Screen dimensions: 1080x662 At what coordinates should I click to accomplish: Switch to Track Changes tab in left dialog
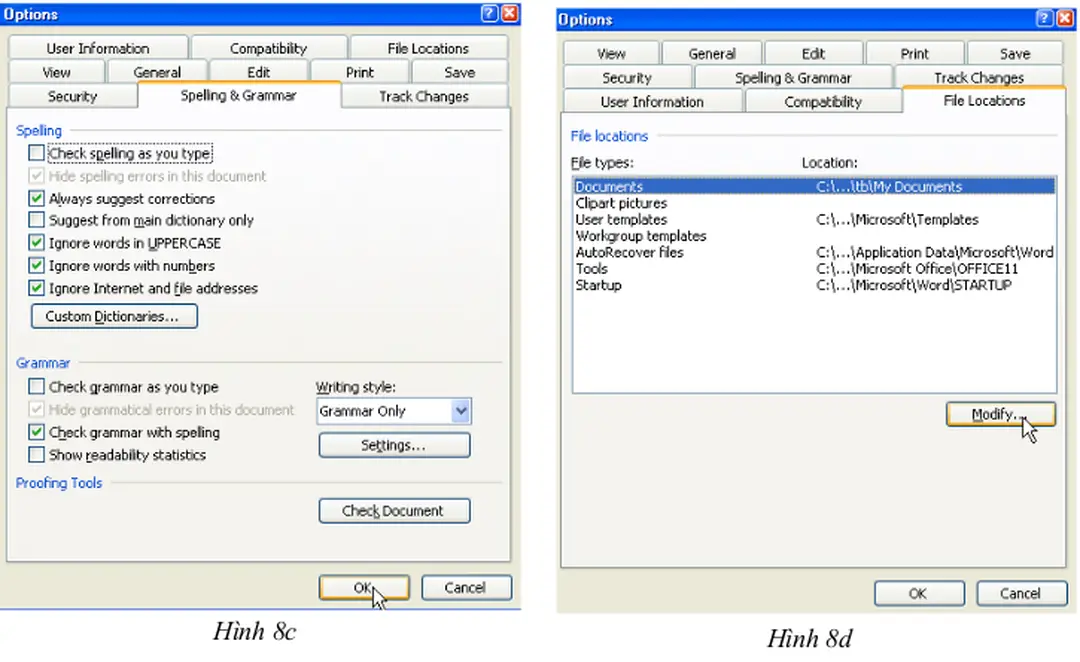[x=423, y=97]
